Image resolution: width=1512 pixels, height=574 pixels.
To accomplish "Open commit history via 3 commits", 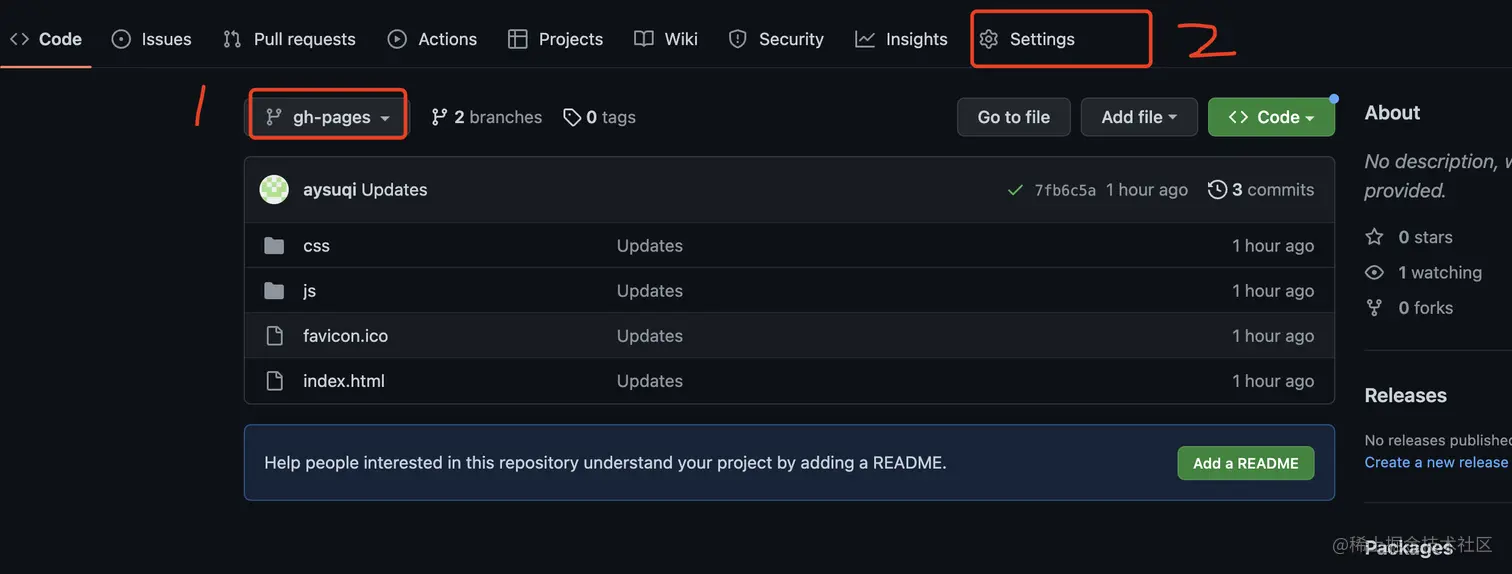I will (x=1261, y=190).
